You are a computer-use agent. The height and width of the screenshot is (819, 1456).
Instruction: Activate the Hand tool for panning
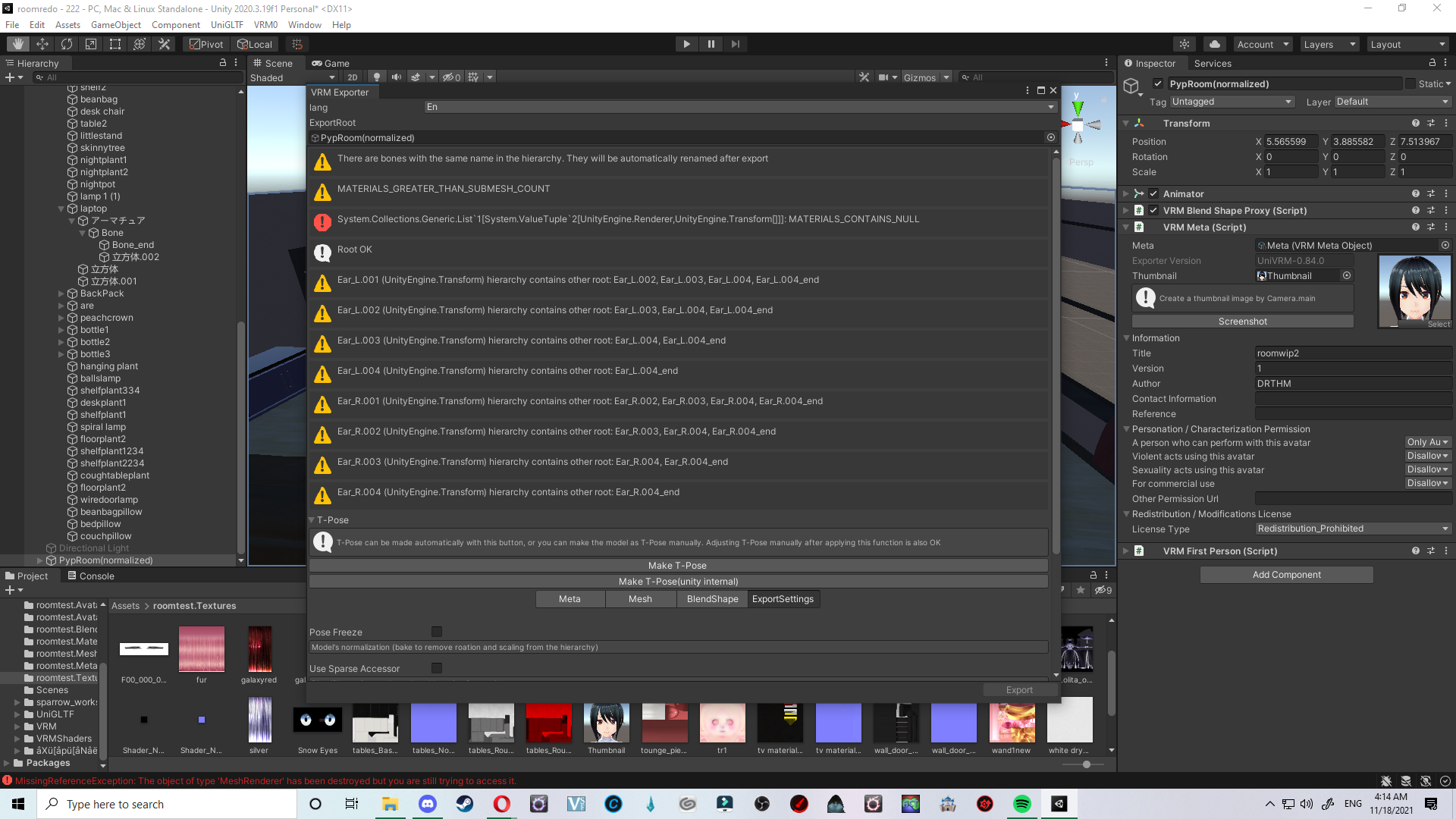(17, 43)
